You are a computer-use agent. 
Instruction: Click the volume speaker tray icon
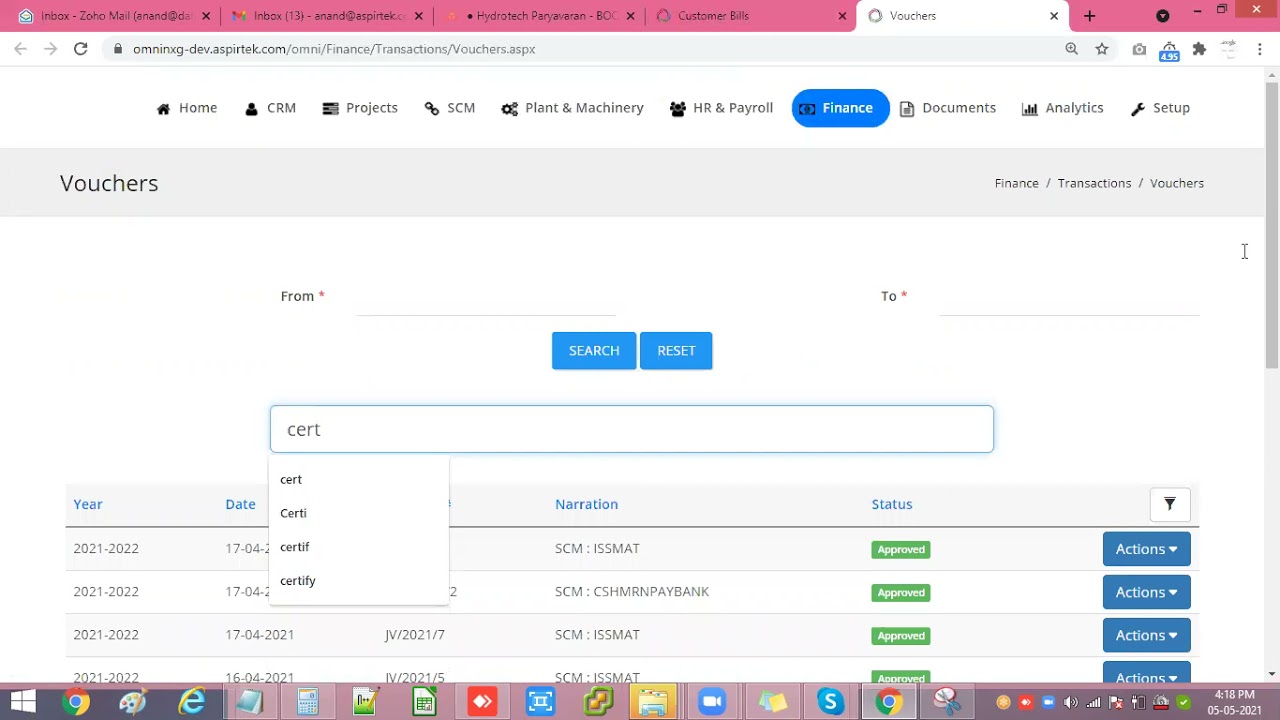(1071, 702)
